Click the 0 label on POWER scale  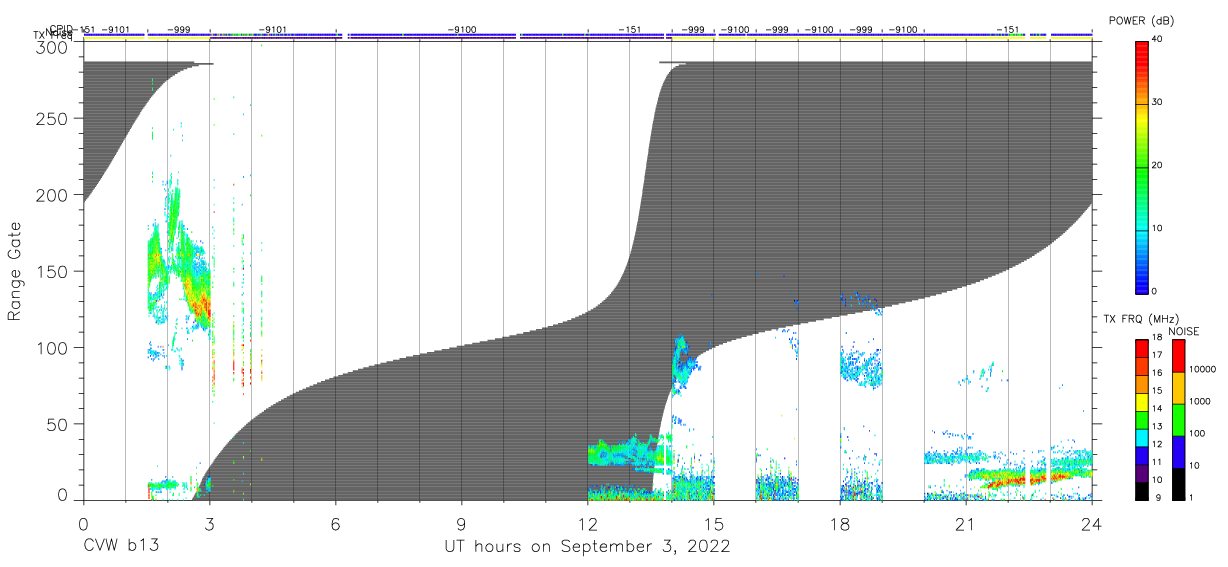pyautogui.click(x=1156, y=291)
